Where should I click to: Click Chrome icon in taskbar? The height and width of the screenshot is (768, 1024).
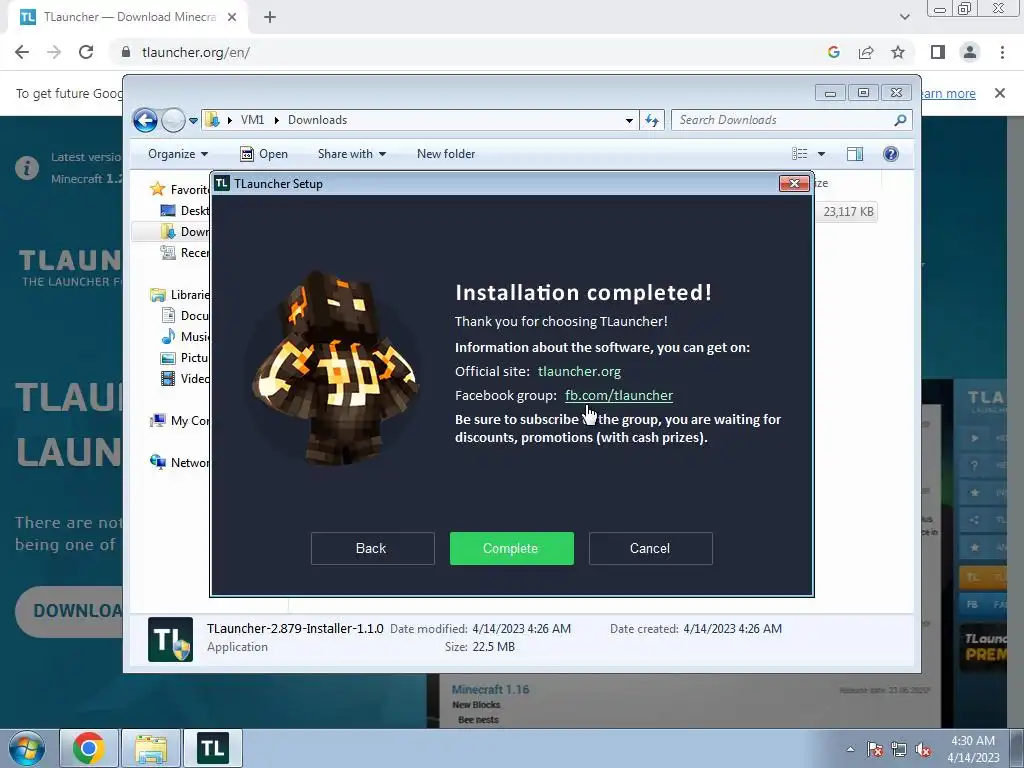click(89, 748)
